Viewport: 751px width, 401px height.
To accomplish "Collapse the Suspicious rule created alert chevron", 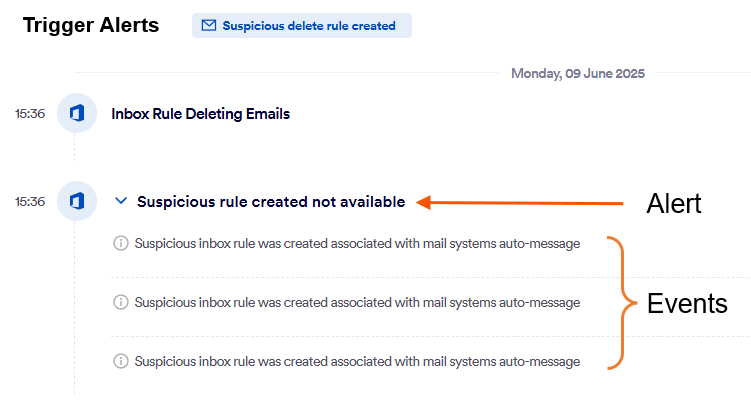I will pos(121,202).
